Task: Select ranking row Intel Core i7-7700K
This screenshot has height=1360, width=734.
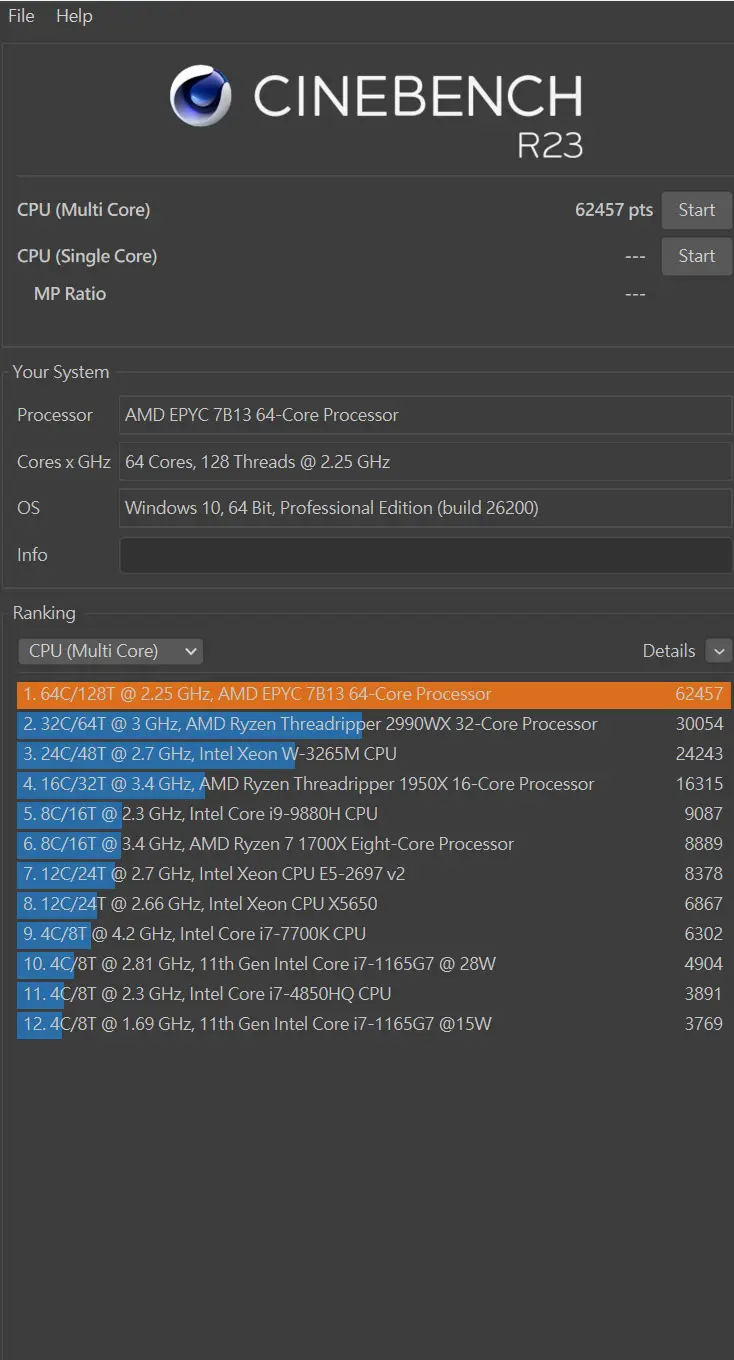Action: (374, 934)
